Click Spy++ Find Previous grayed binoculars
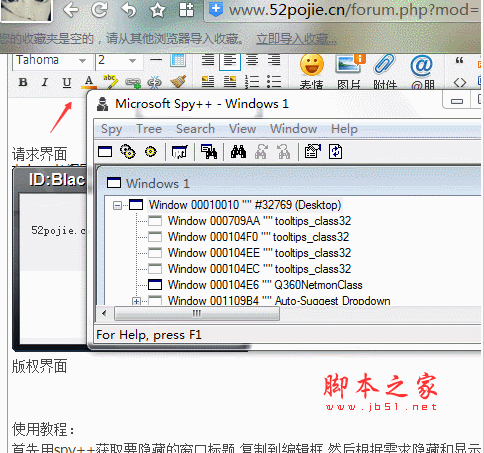This screenshot has width=484, height=453. (284, 152)
